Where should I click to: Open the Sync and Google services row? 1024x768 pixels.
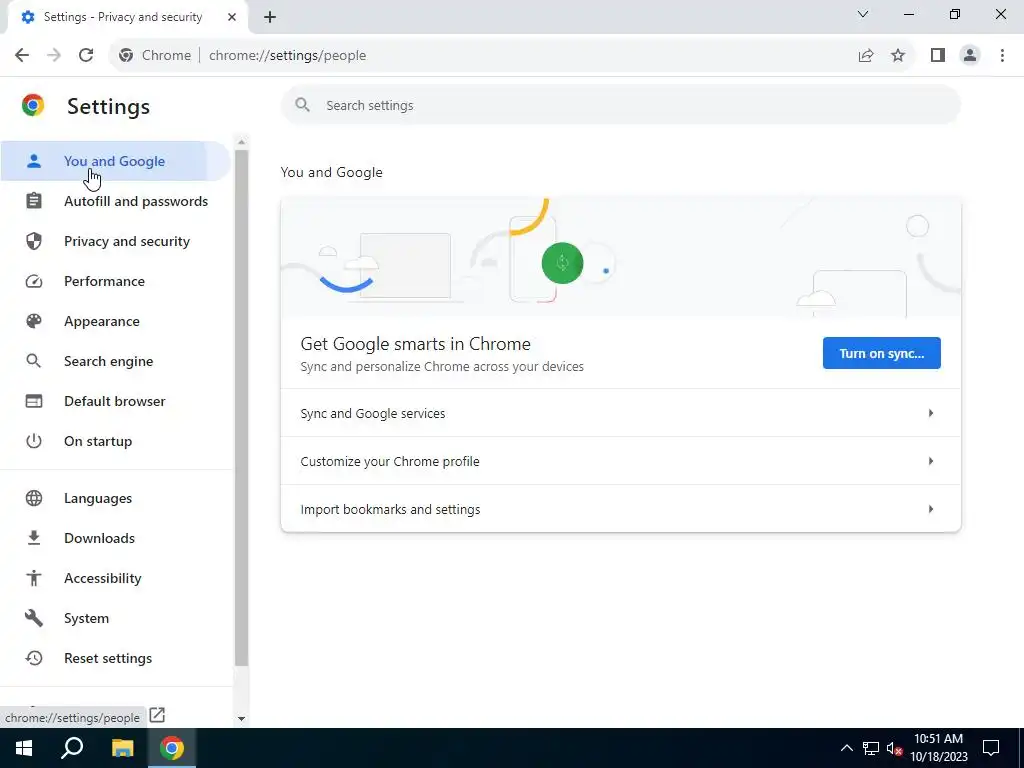pyautogui.click(x=620, y=413)
